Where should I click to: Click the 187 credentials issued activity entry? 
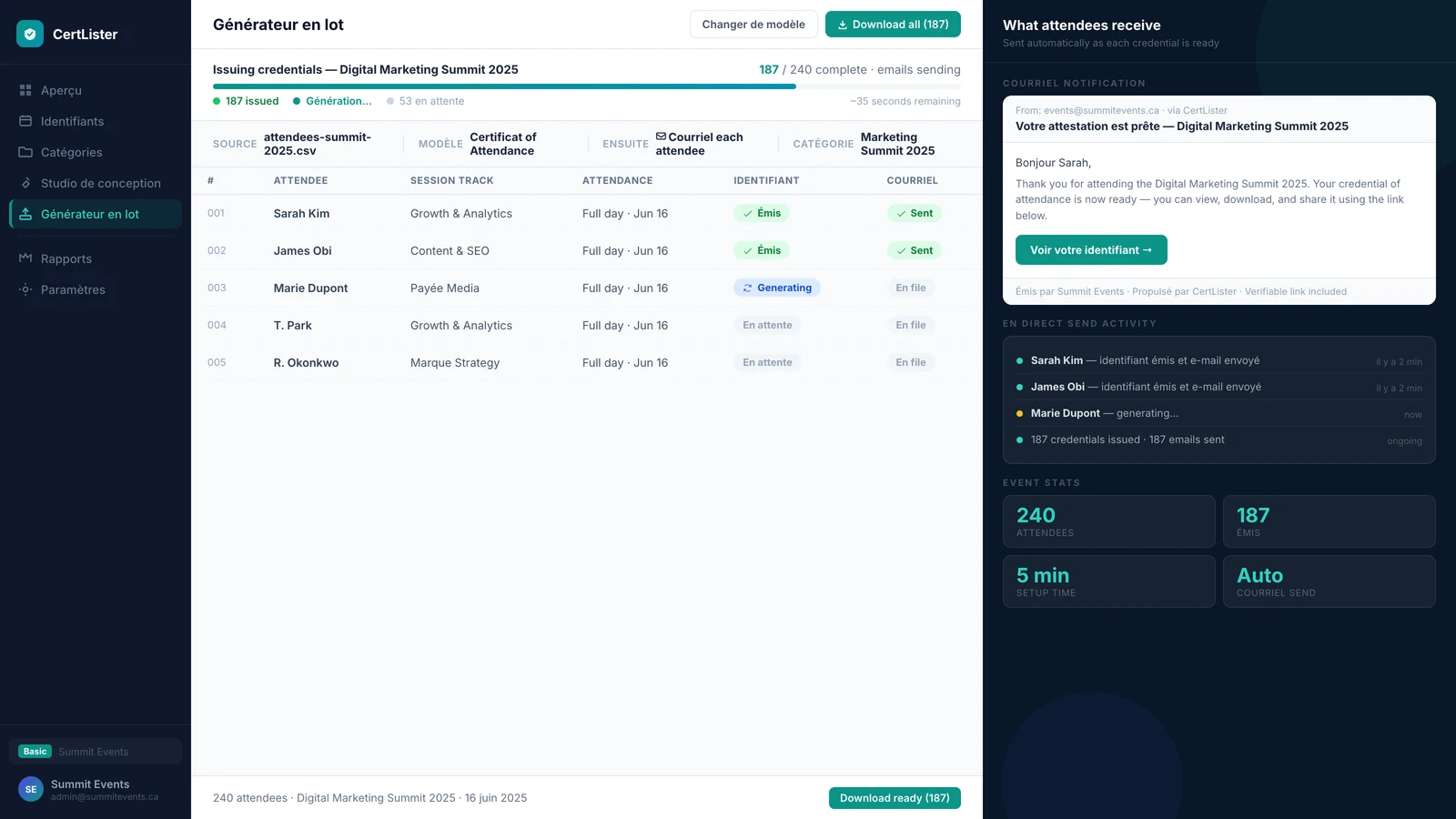point(1219,440)
